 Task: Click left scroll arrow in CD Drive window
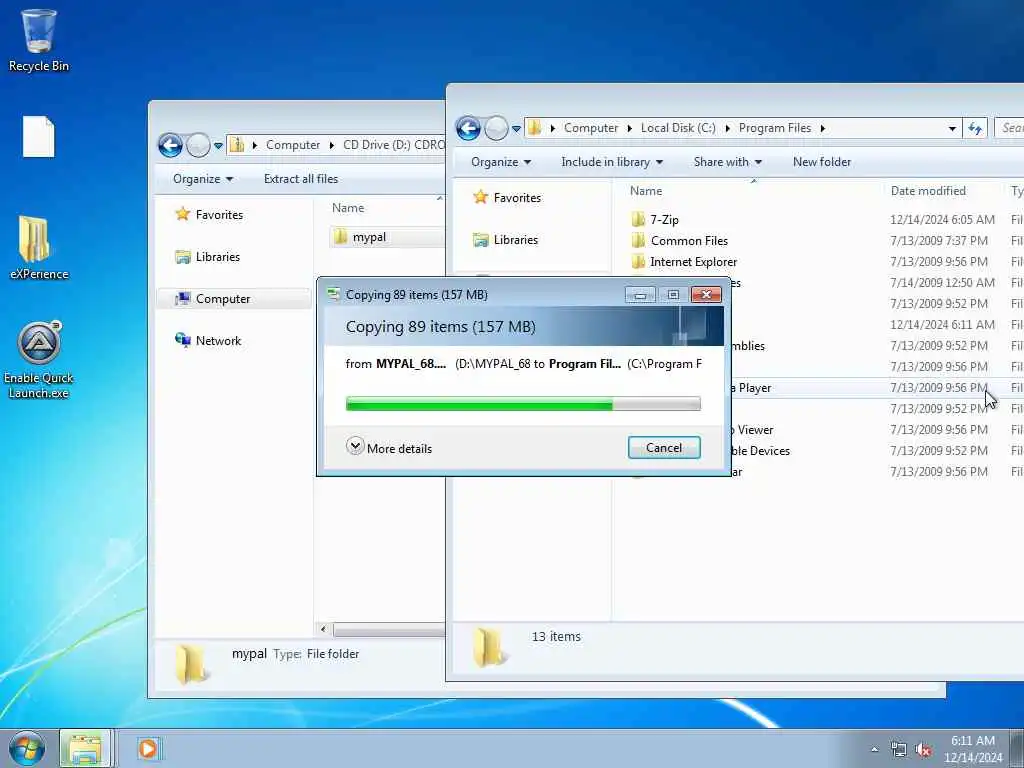[323, 630]
